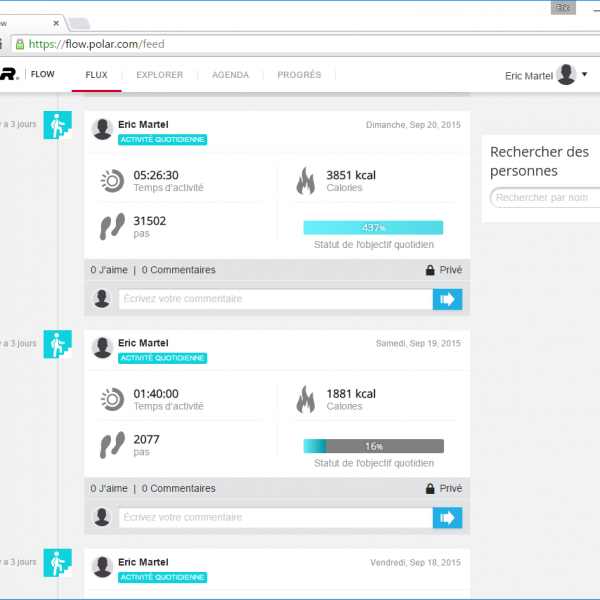Click the activity time icon for Sep 20
Screen dimensions: 600x600
click(x=111, y=181)
